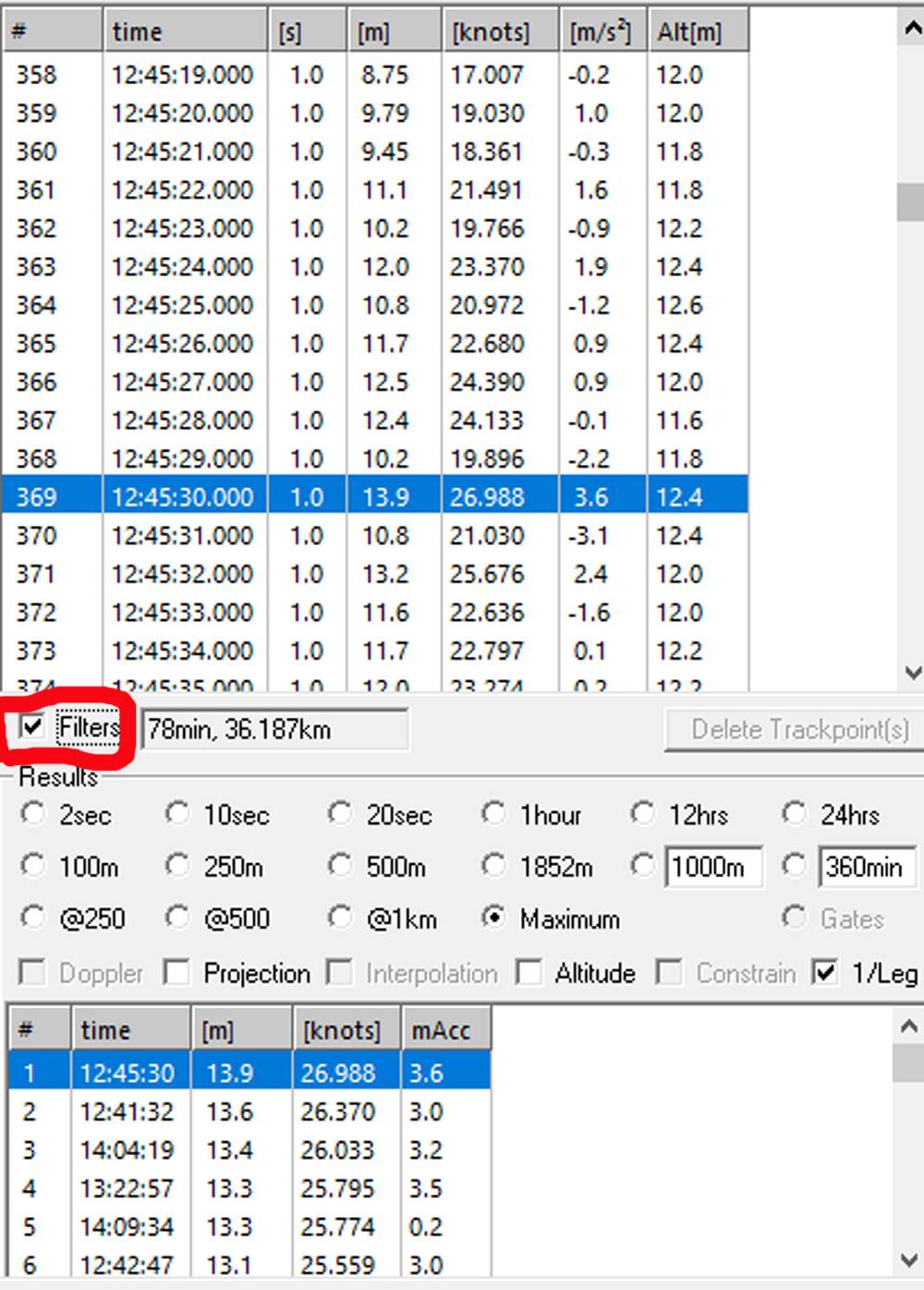
Task: Select the 2sec results option
Action: 34,813
